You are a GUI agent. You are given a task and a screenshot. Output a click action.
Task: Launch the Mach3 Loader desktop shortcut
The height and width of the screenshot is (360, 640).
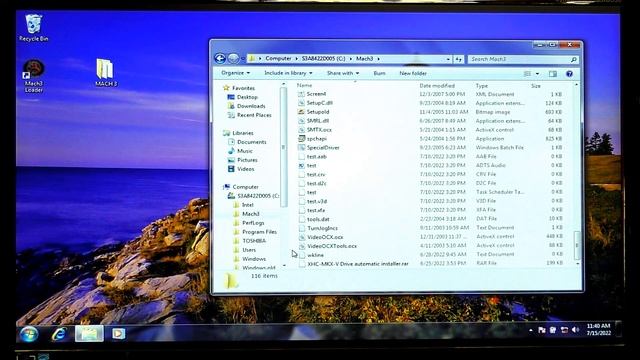pos(33,76)
